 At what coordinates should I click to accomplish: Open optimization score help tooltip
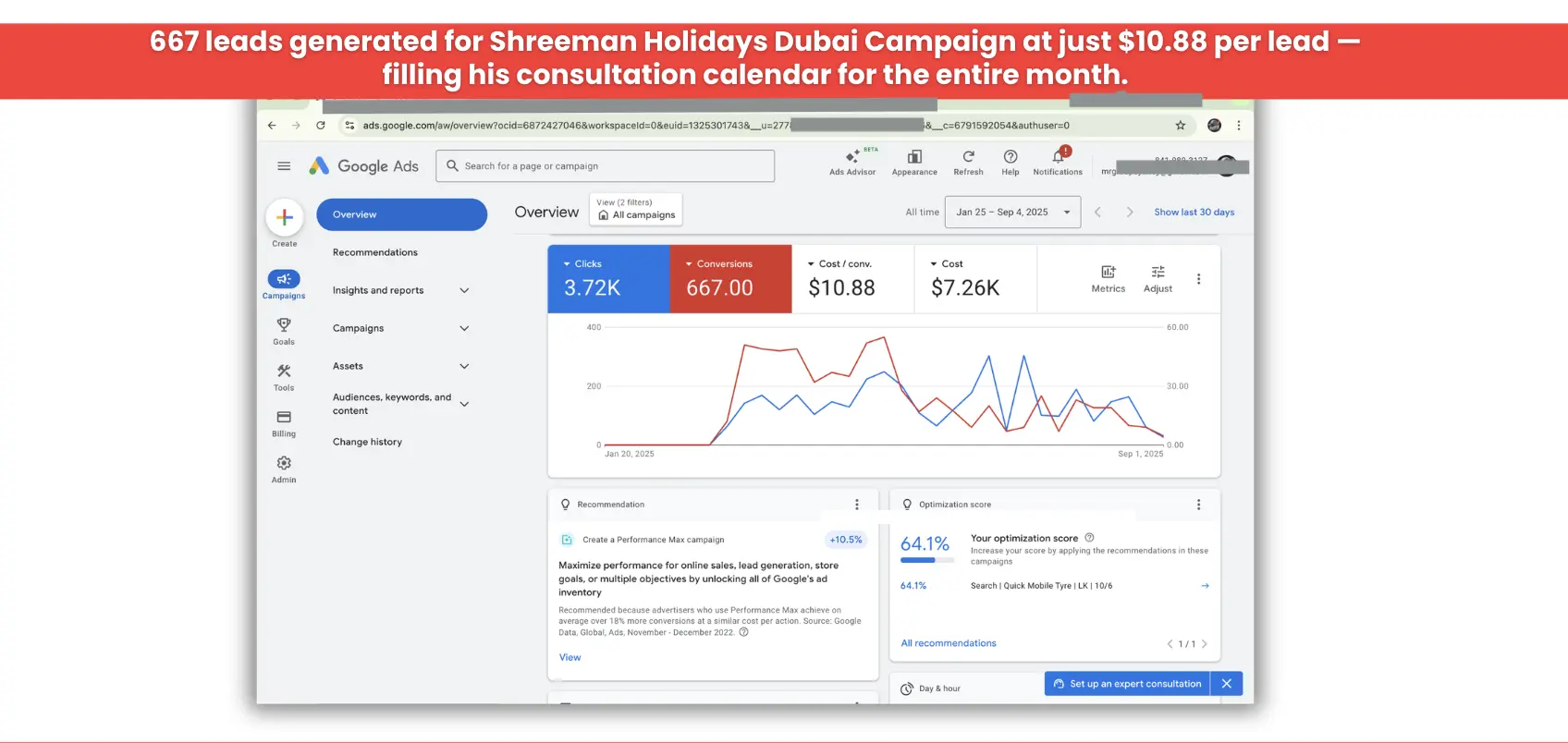(x=1089, y=538)
